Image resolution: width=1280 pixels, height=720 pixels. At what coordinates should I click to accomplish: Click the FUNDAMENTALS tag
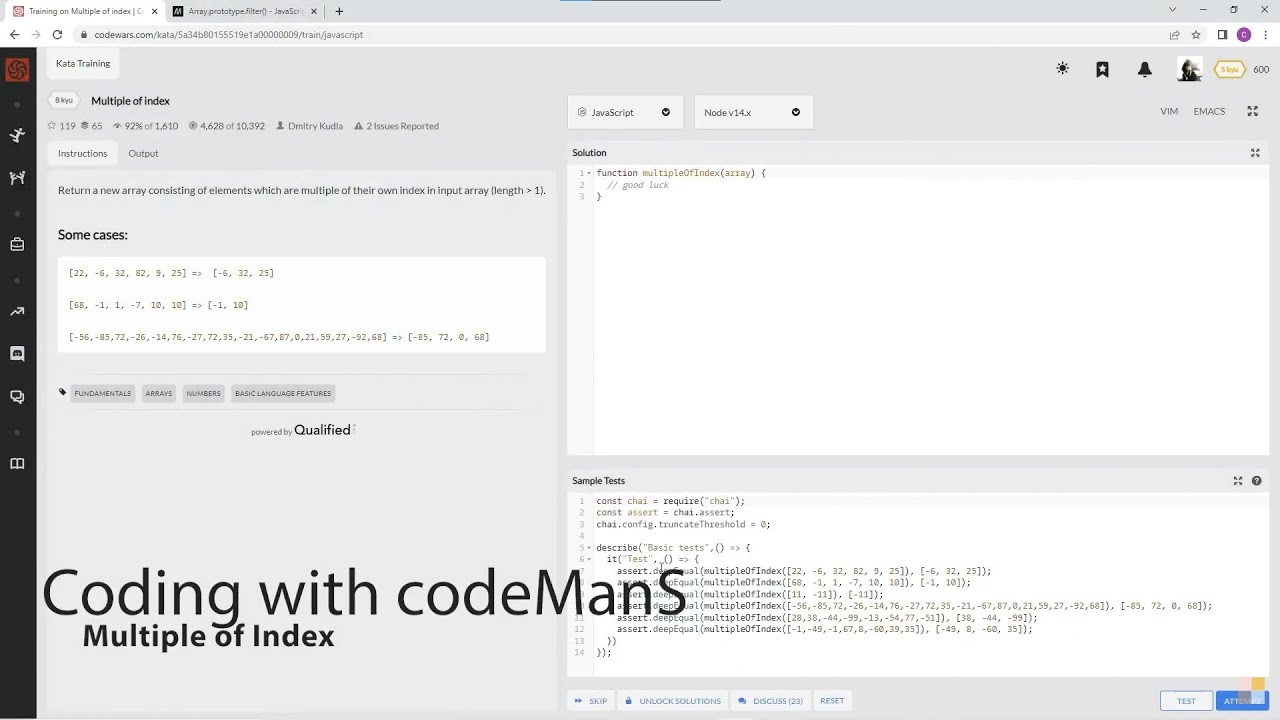tap(102, 393)
